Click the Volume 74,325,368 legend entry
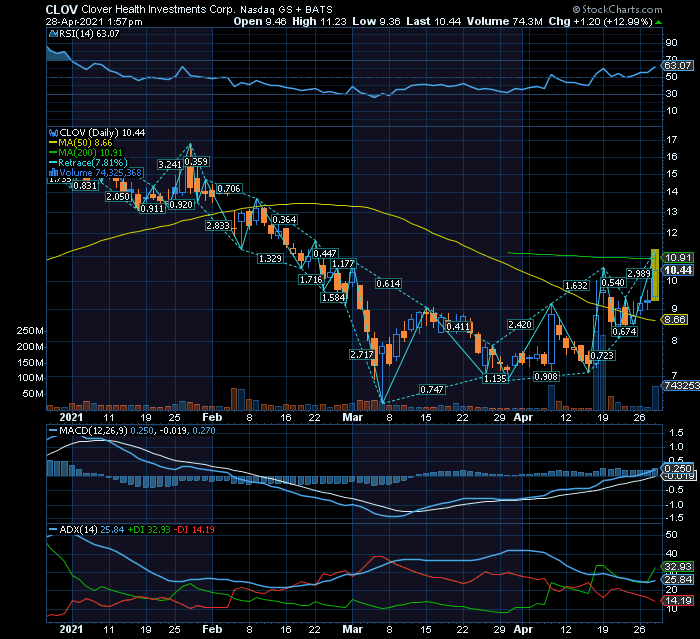The width and height of the screenshot is (700, 639). coord(100,173)
